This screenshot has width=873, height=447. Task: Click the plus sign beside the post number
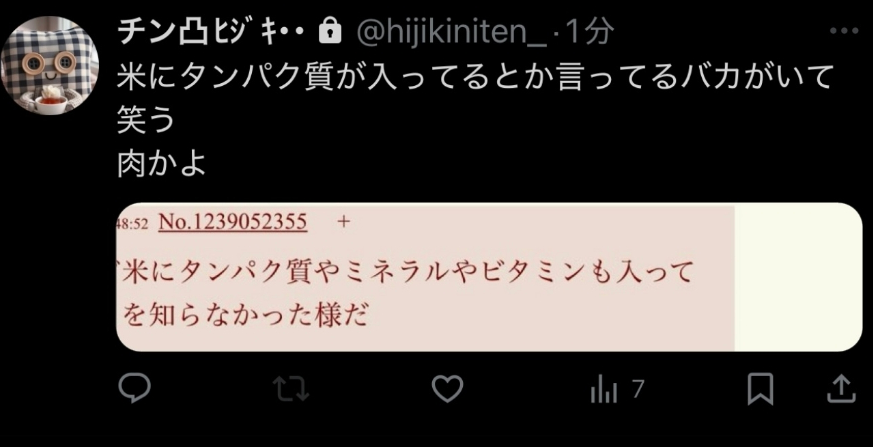[x=344, y=222]
